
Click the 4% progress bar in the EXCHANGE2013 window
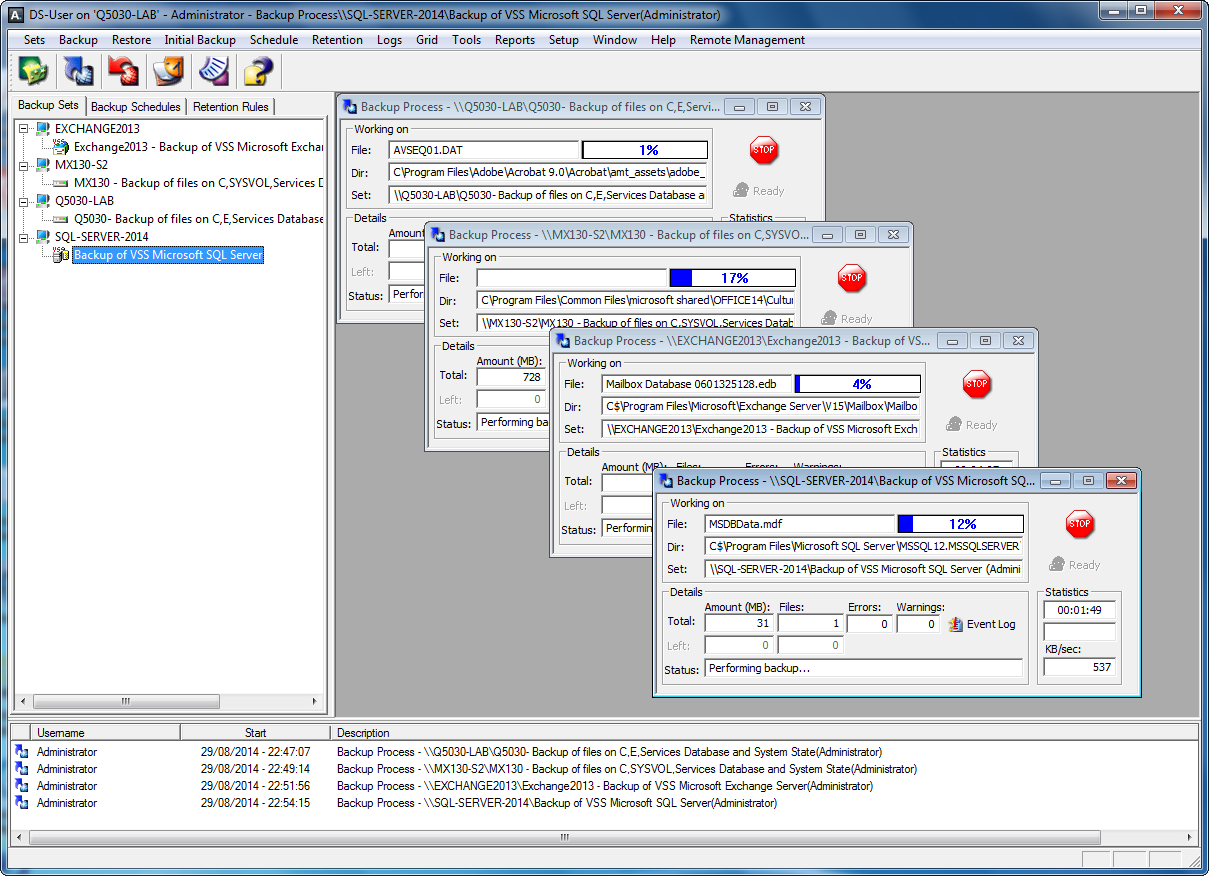[x=857, y=384]
